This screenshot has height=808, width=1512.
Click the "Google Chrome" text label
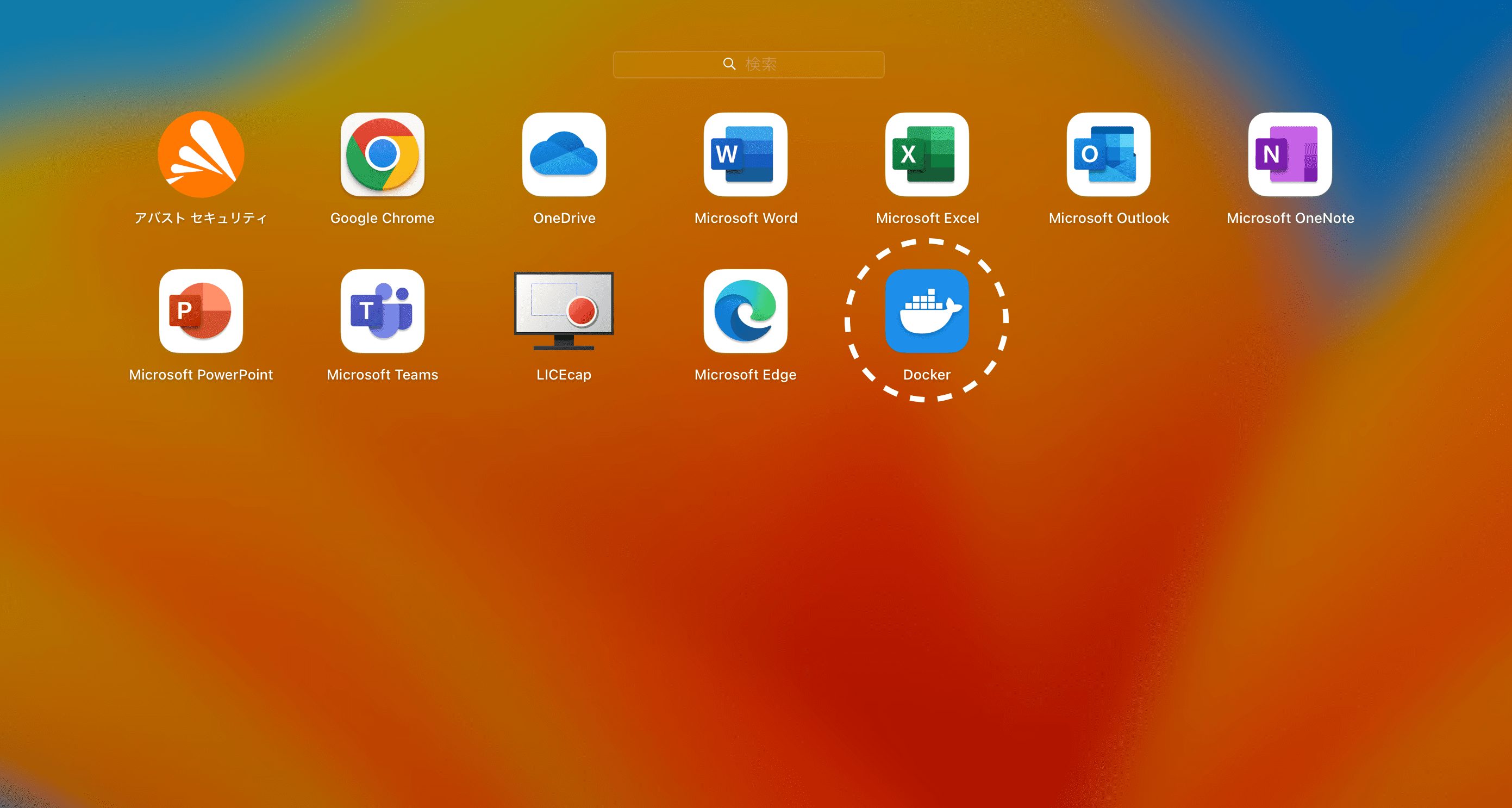[383, 219]
